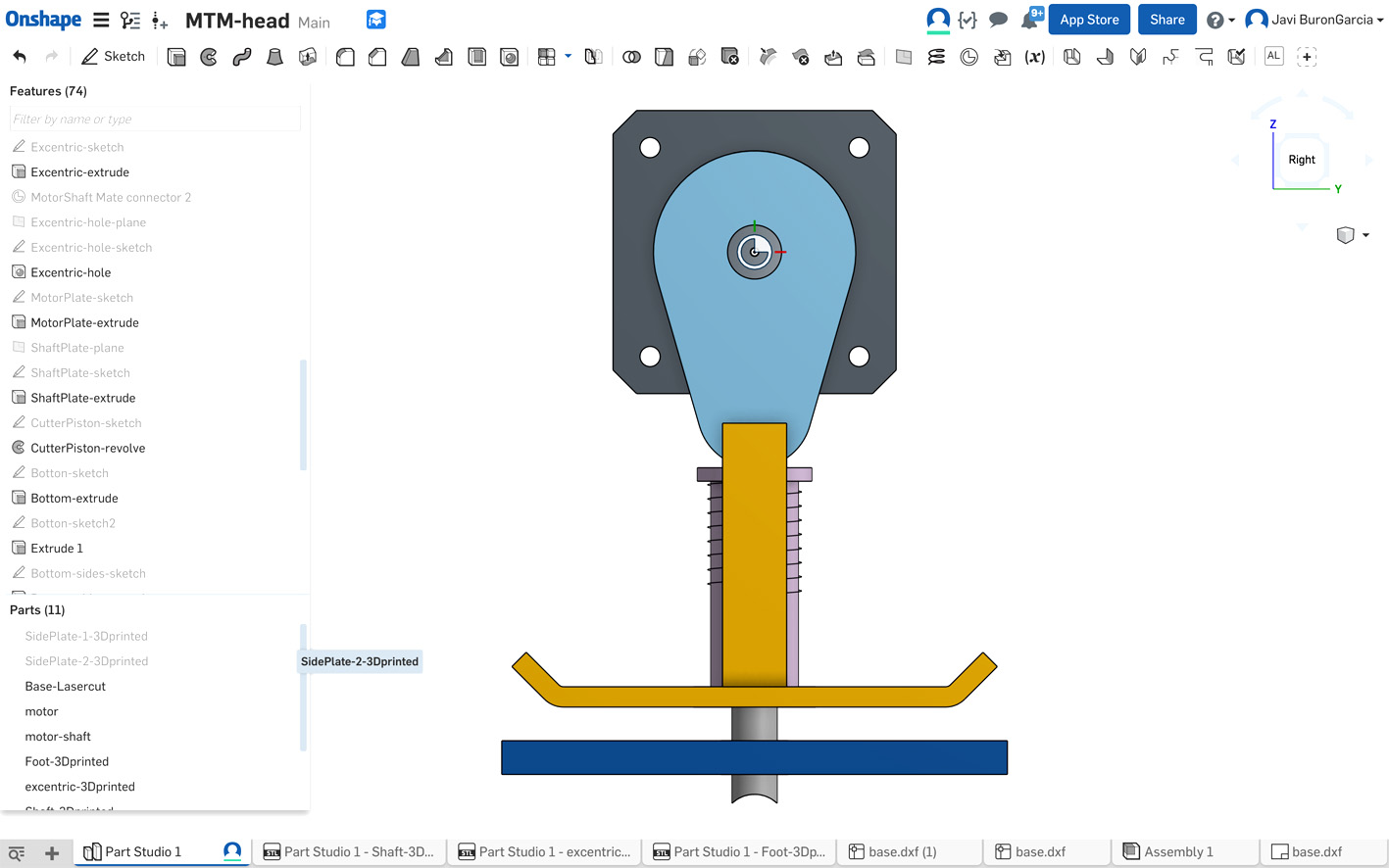Viewport: 1389px width, 868px height.
Task: Activate the Loft tool
Action: [274, 57]
